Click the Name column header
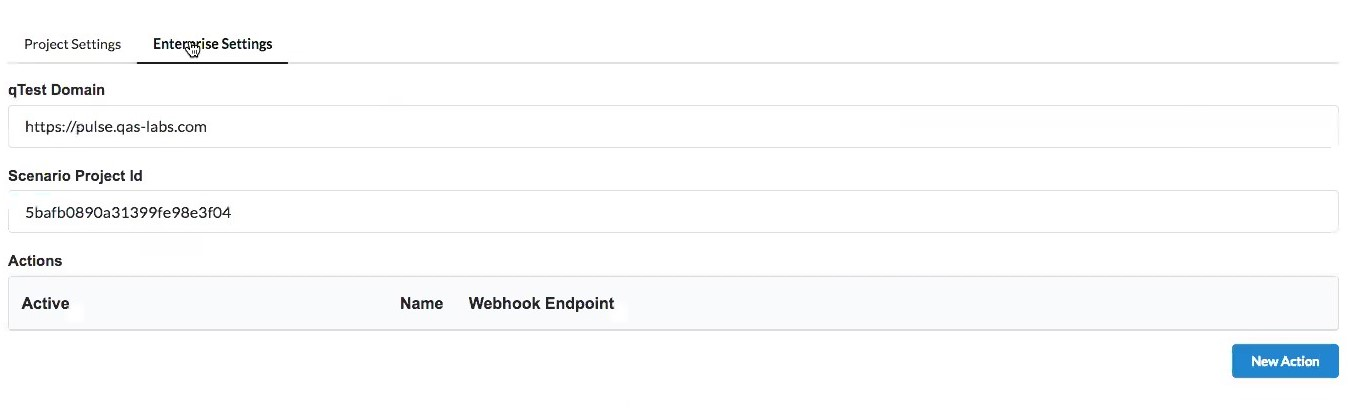The image size is (1368, 408). (421, 303)
